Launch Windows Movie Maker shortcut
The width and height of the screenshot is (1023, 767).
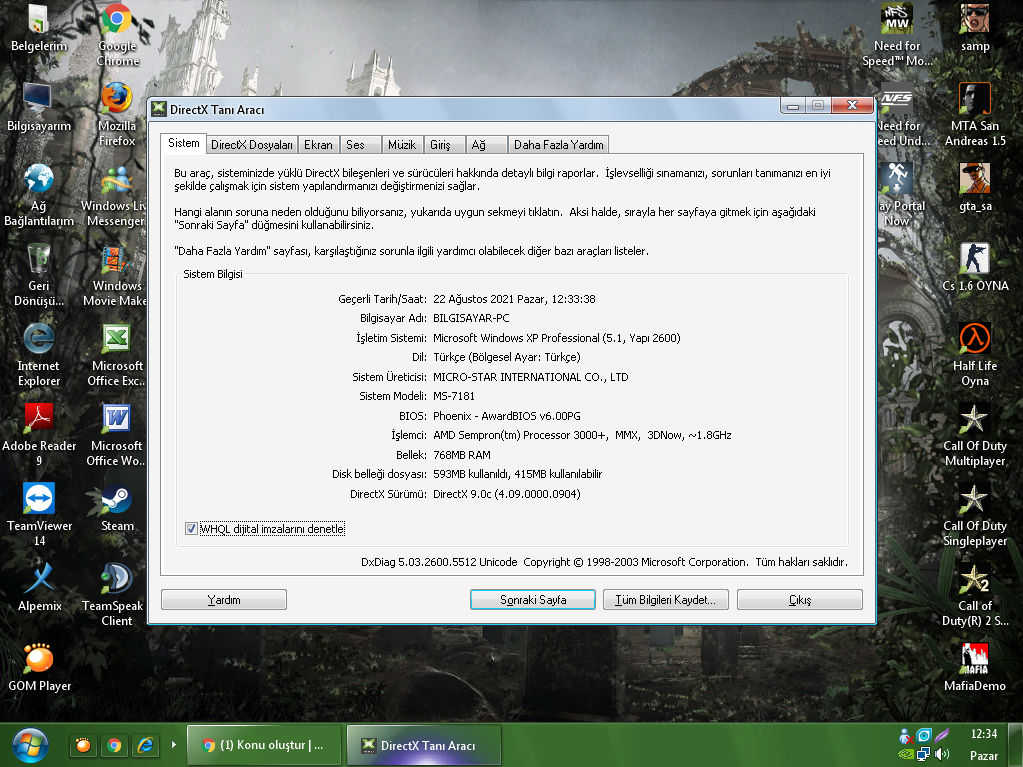pos(116,275)
